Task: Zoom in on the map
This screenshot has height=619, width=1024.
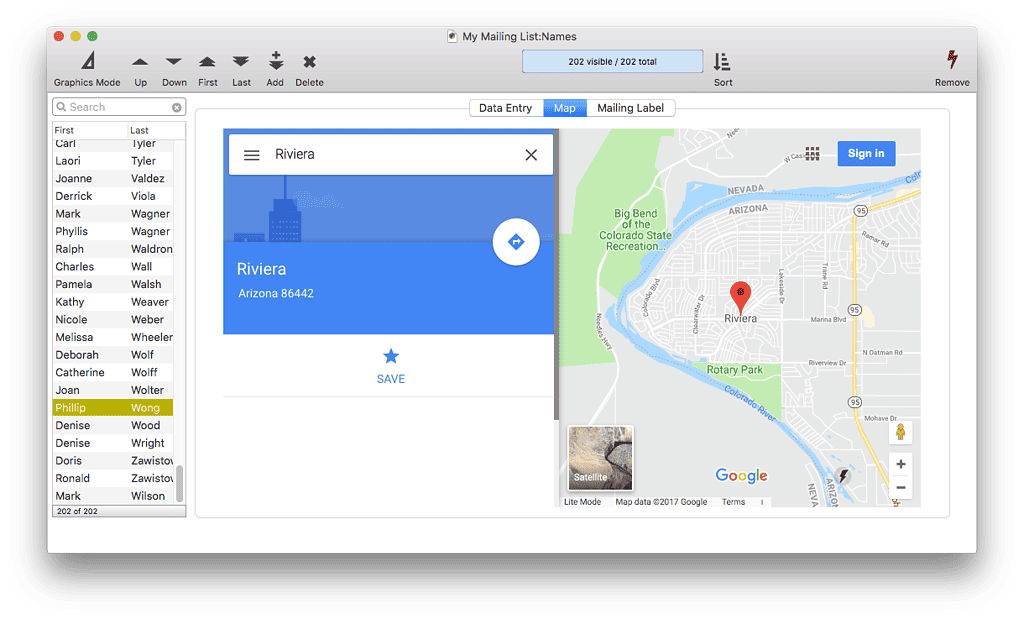Action: coord(900,464)
